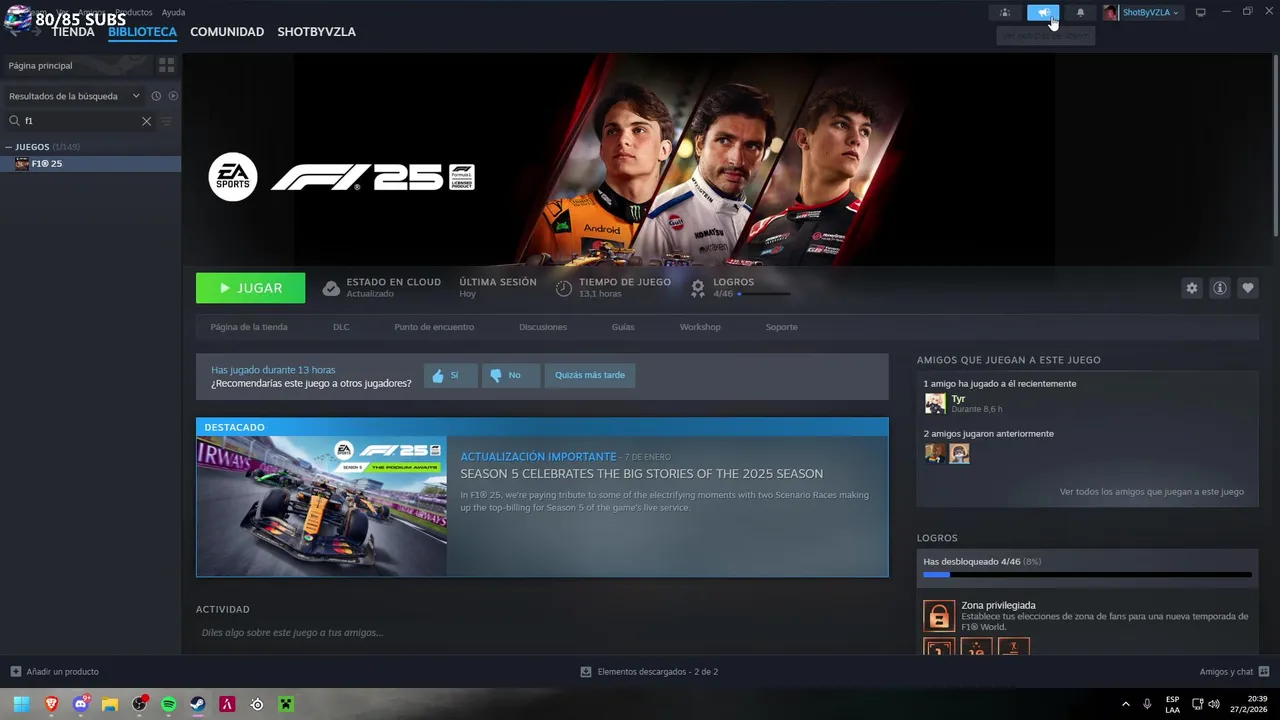Open the Workshop link
Viewport: 1280px width, 720px height.
point(700,327)
